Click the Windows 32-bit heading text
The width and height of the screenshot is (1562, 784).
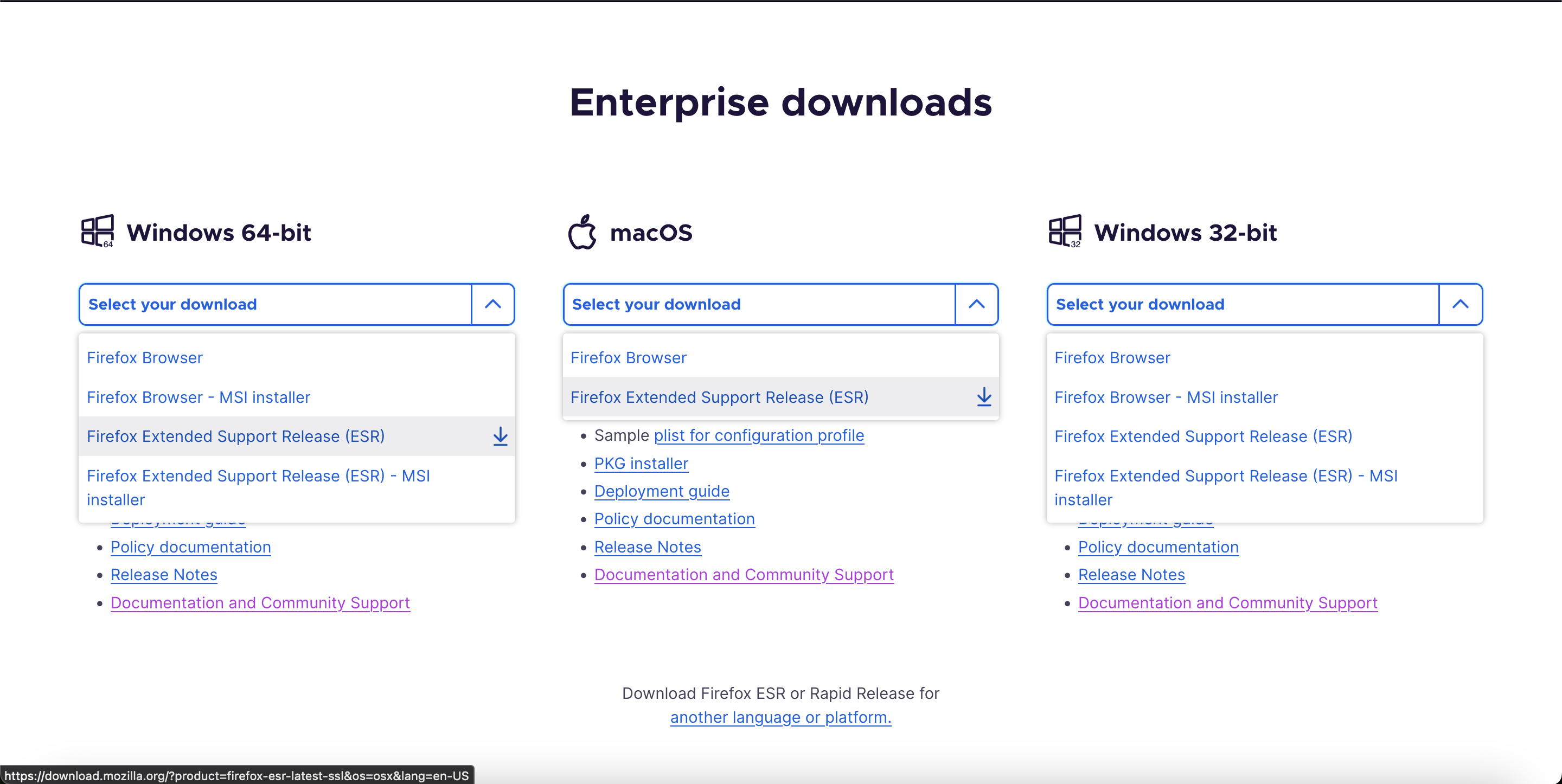click(x=1185, y=233)
